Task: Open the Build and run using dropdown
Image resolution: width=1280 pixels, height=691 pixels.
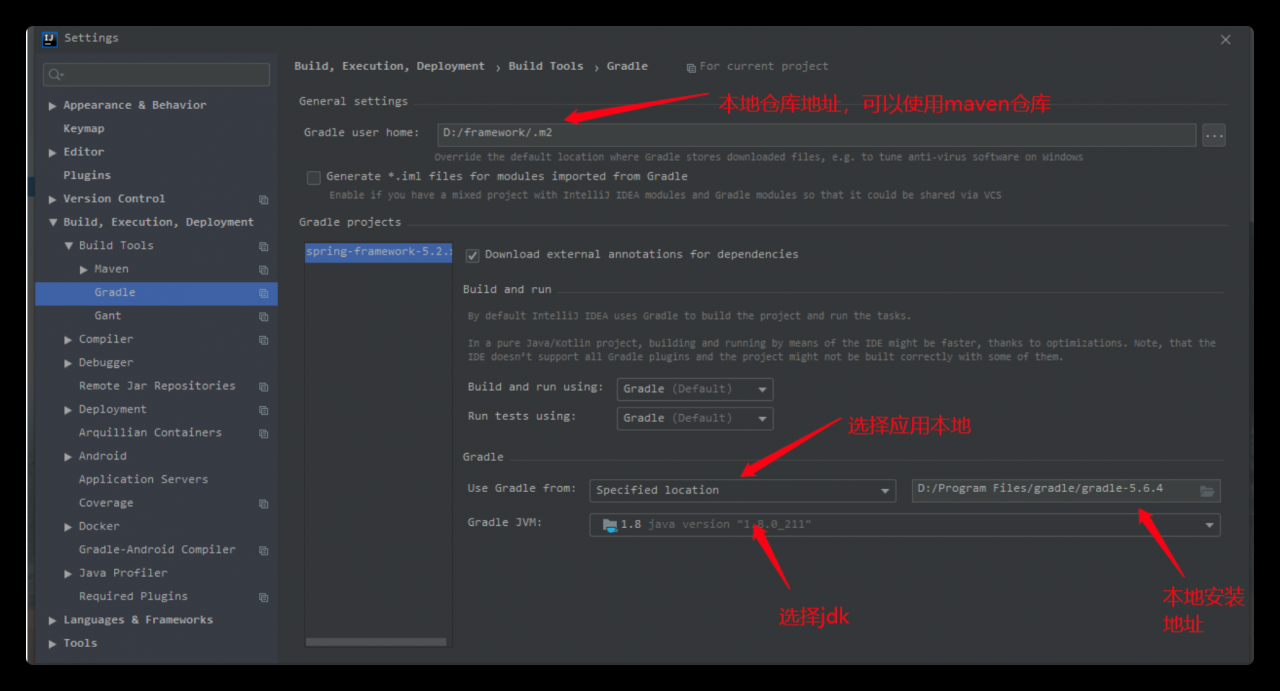Action: [x=695, y=389]
